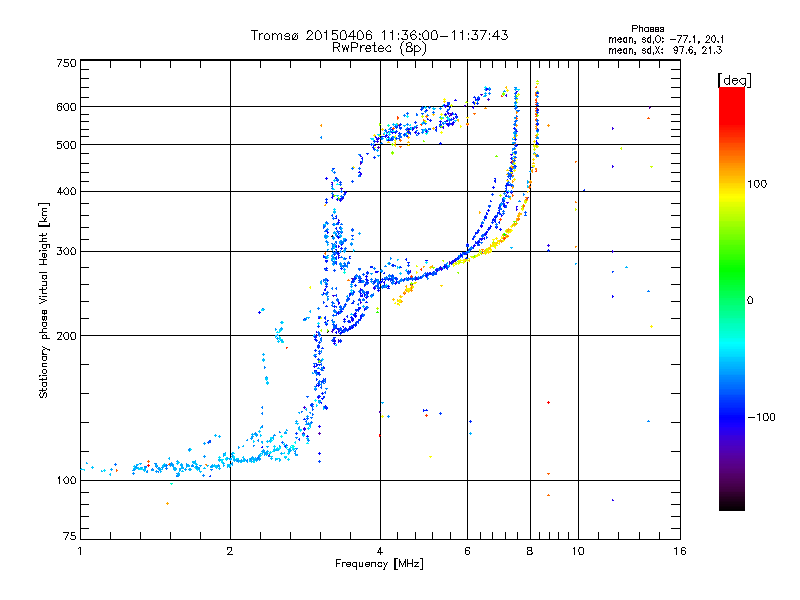Click the y-axis tick label '200'
This screenshot has width=800, height=600.
click(66, 336)
